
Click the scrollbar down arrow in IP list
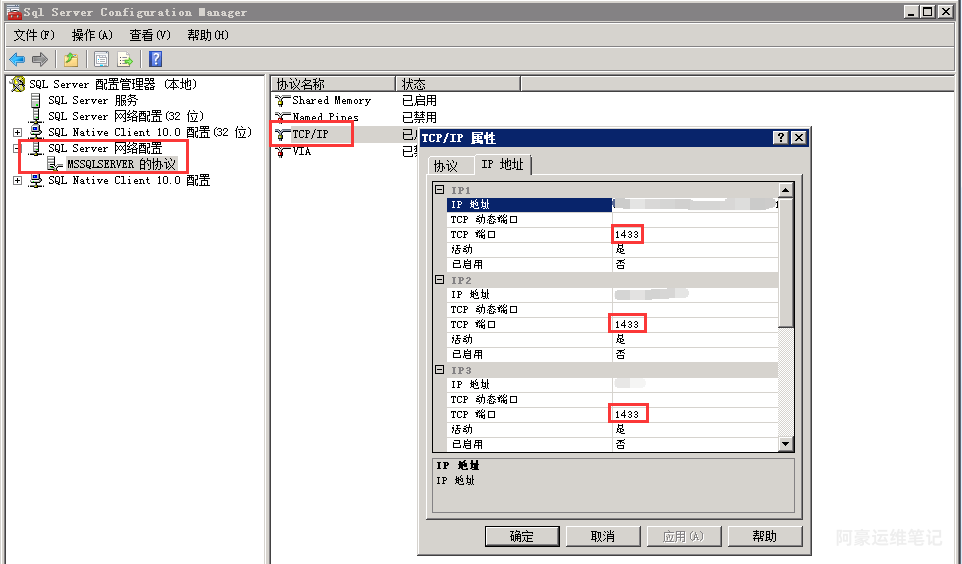(785, 444)
